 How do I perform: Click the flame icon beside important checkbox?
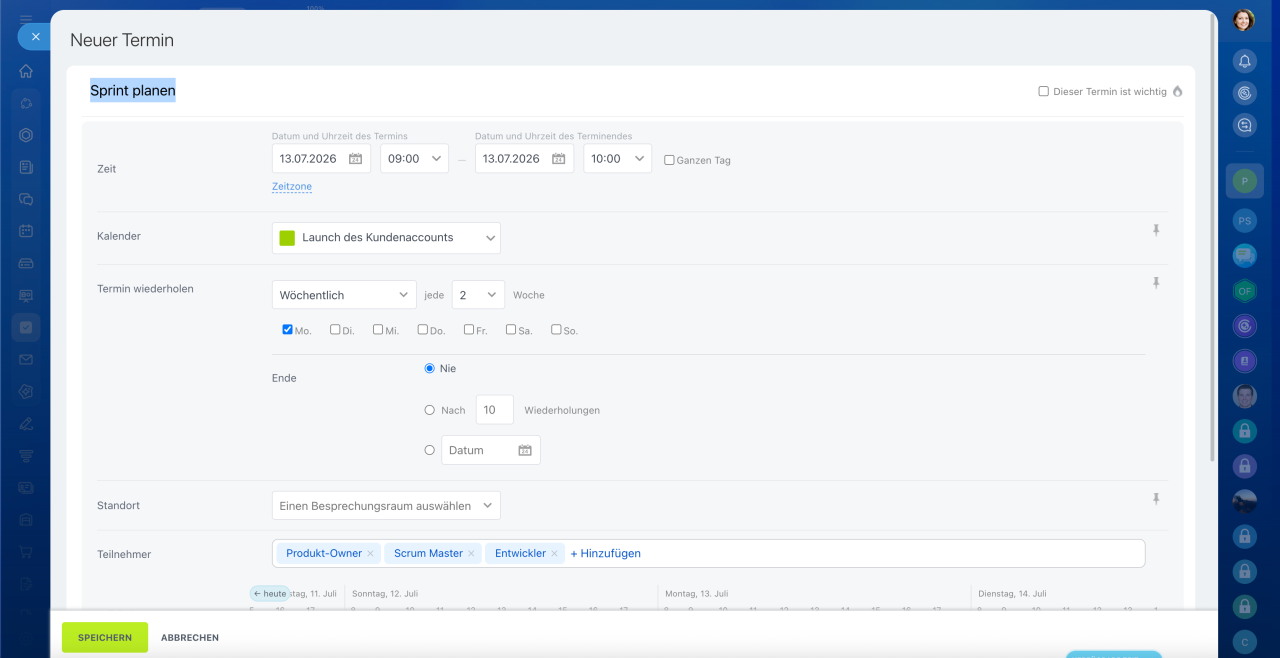(1177, 91)
